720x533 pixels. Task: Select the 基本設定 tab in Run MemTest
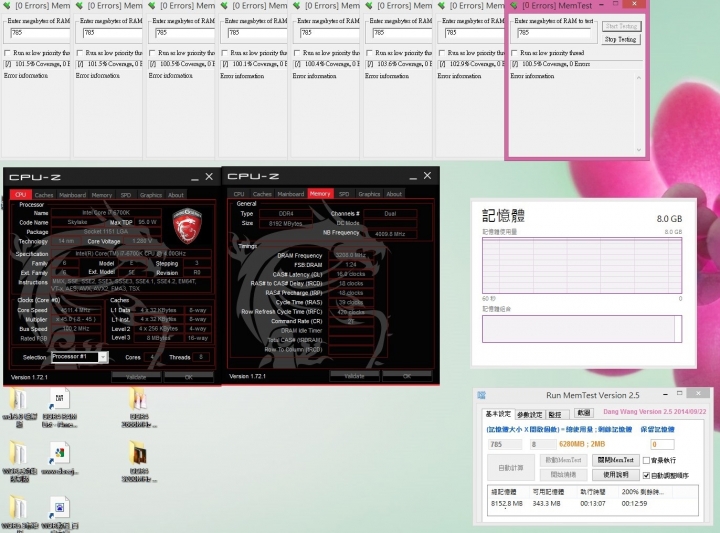[498, 414]
